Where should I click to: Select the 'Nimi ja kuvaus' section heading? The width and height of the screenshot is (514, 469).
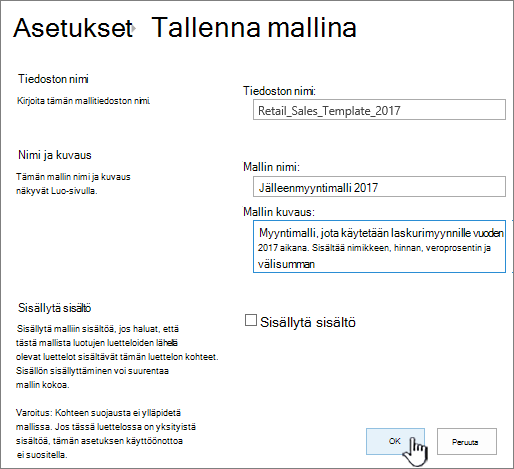click(x=55, y=155)
